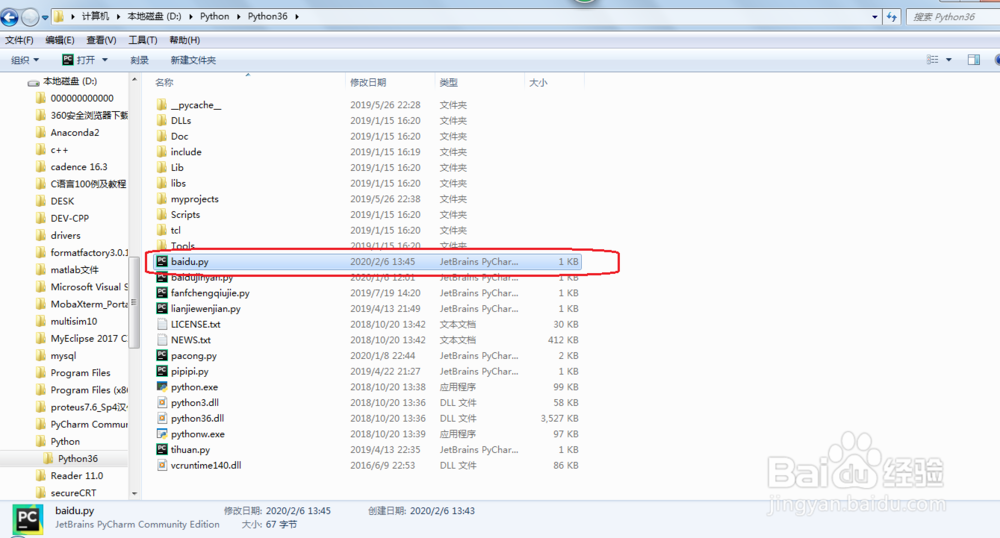1000x538 pixels.
Task: Select the LICENSE.txt document icon
Action: (x=162, y=324)
